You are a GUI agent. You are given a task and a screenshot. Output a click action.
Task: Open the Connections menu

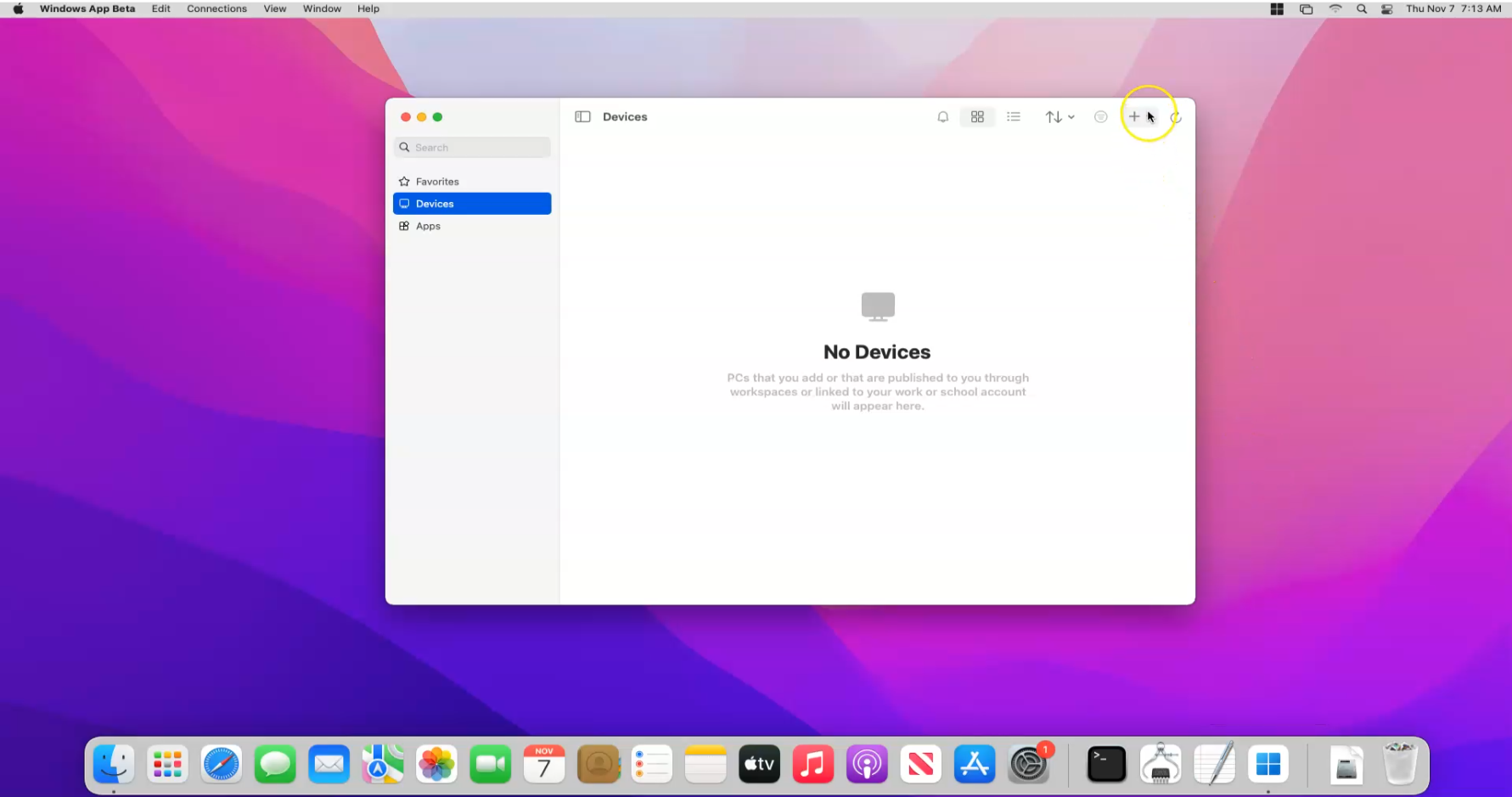[x=216, y=8]
